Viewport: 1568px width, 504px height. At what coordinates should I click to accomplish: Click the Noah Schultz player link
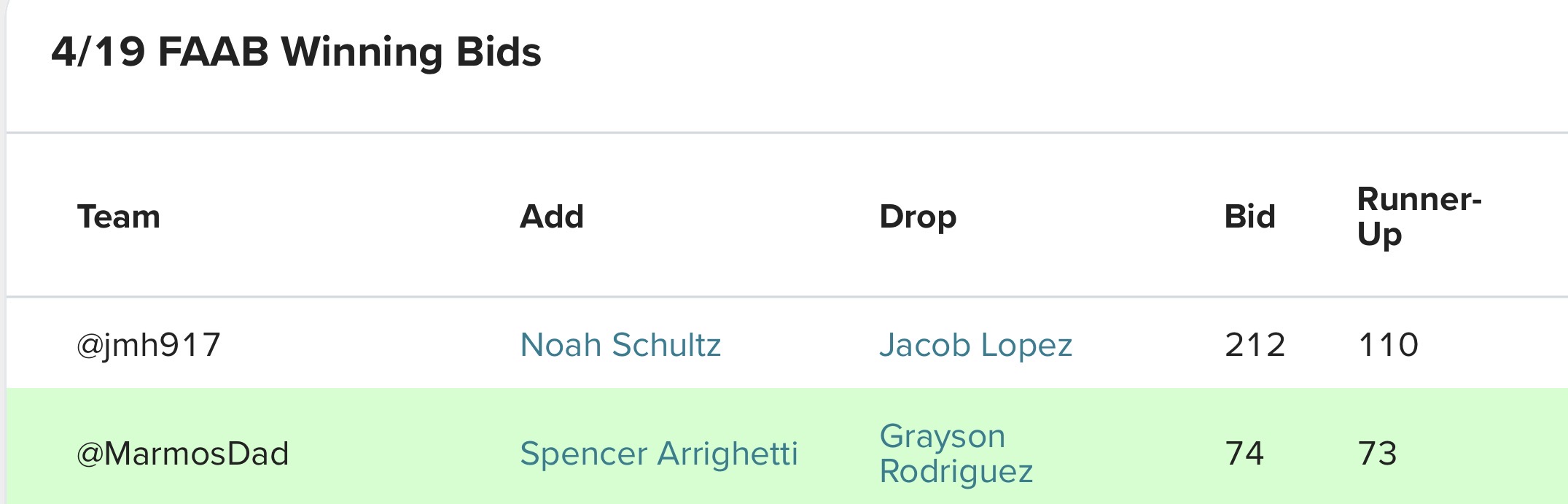620,345
